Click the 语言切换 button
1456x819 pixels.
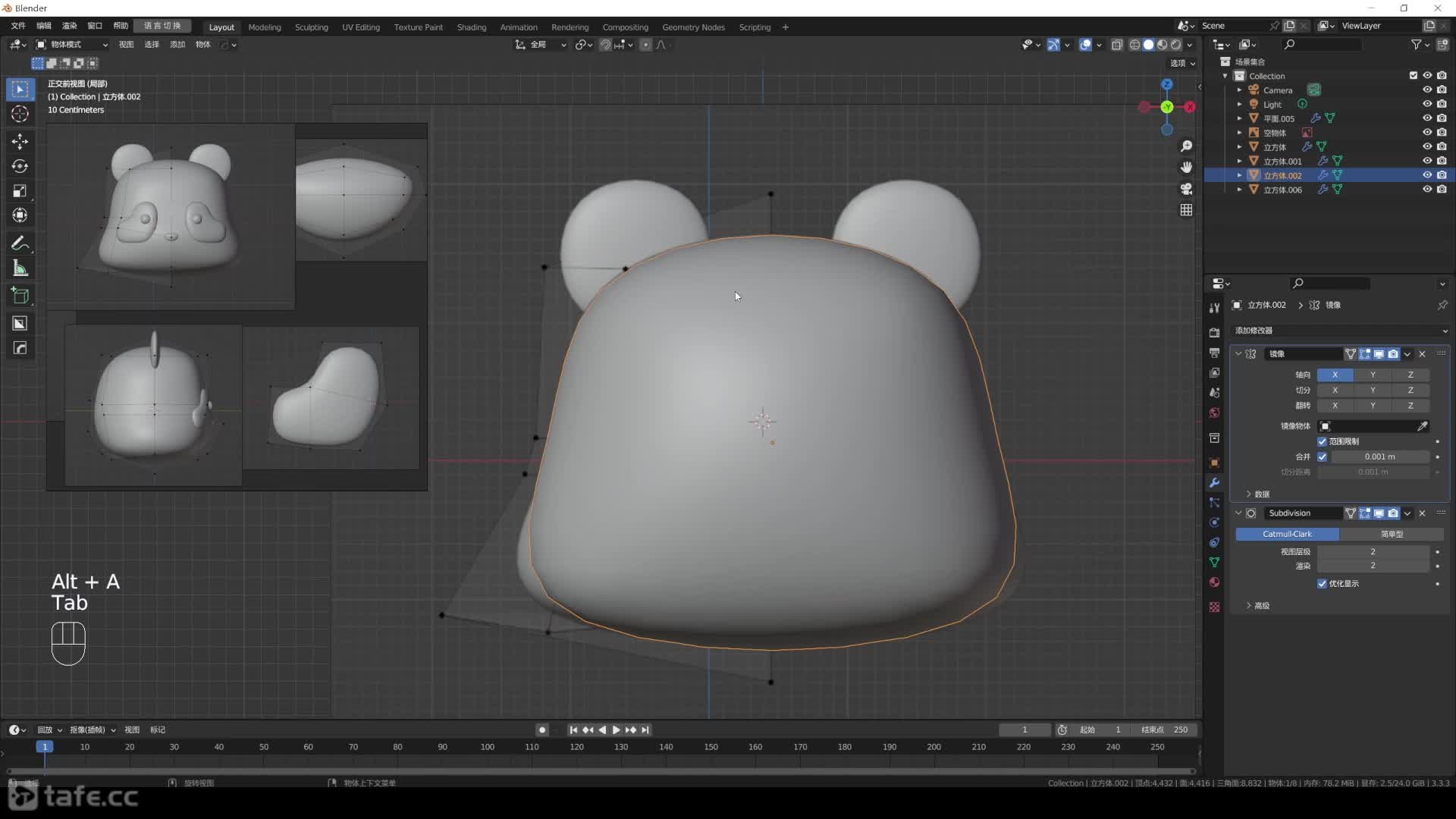click(x=162, y=26)
